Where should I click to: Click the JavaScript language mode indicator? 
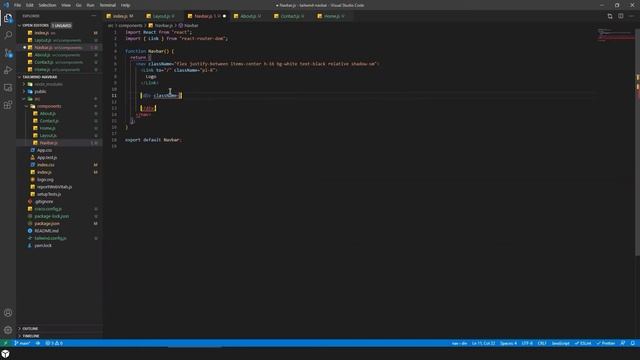tap(560, 343)
